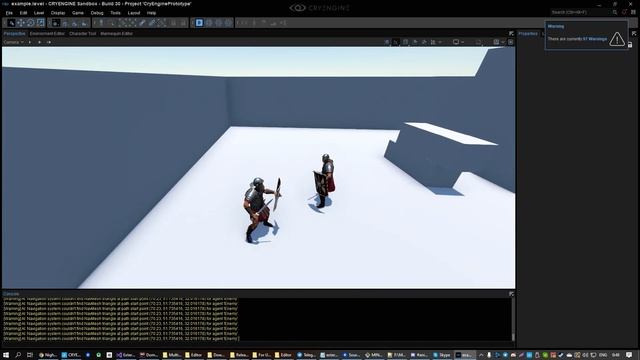Open the Help menu
Screen dimensions: 640x360
point(151,13)
